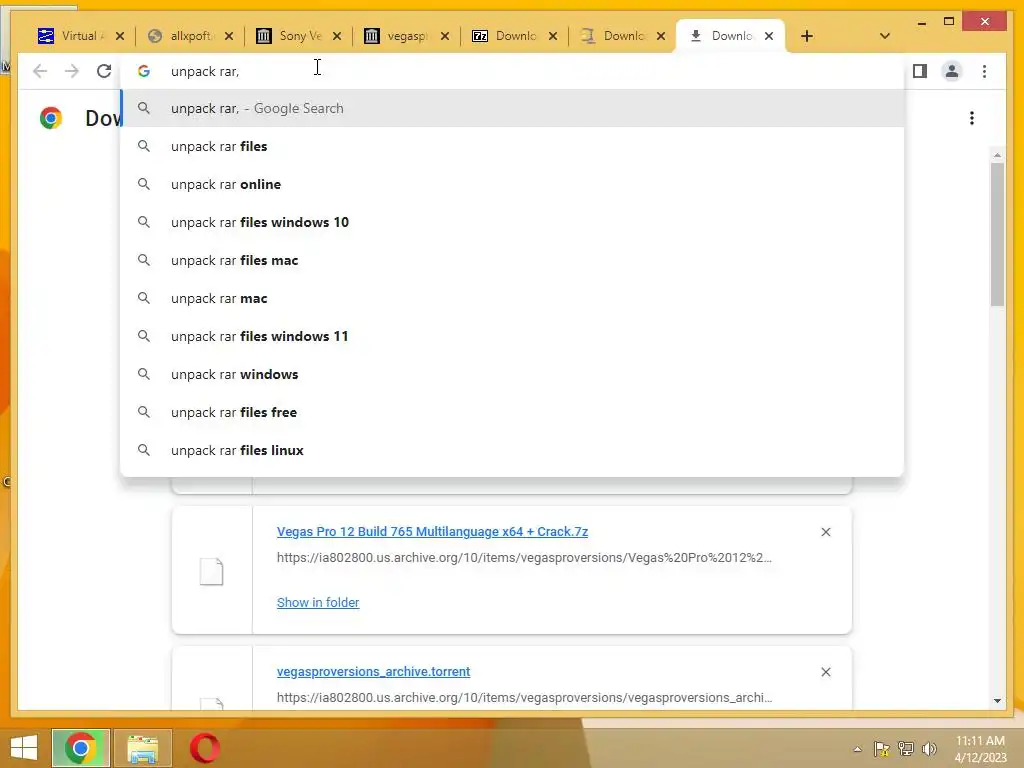Select 'unpack rar, - Google Search' suggestion
Screen dimensions: 1024x768
coord(513,108)
